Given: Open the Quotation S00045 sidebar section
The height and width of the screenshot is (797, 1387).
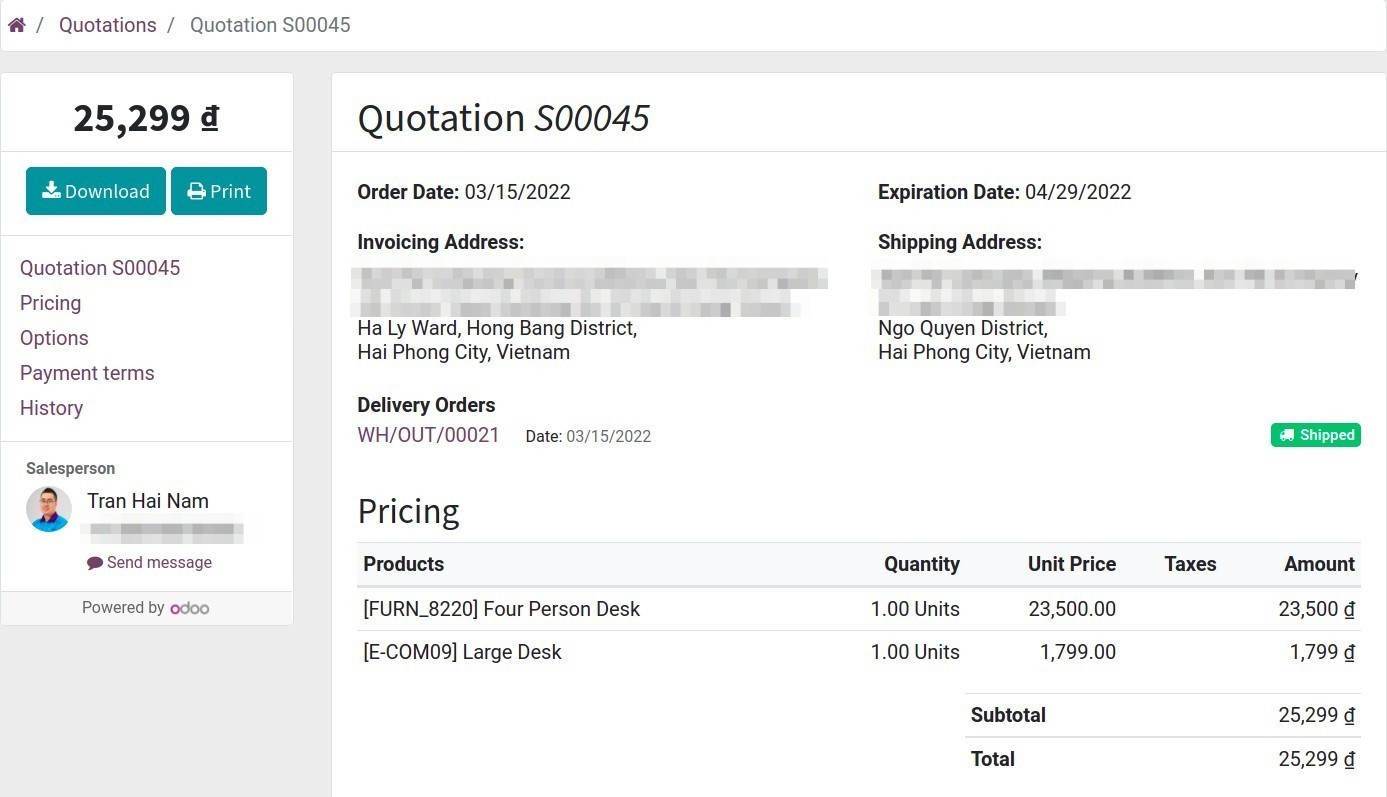Looking at the screenshot, I should [100, 267].
